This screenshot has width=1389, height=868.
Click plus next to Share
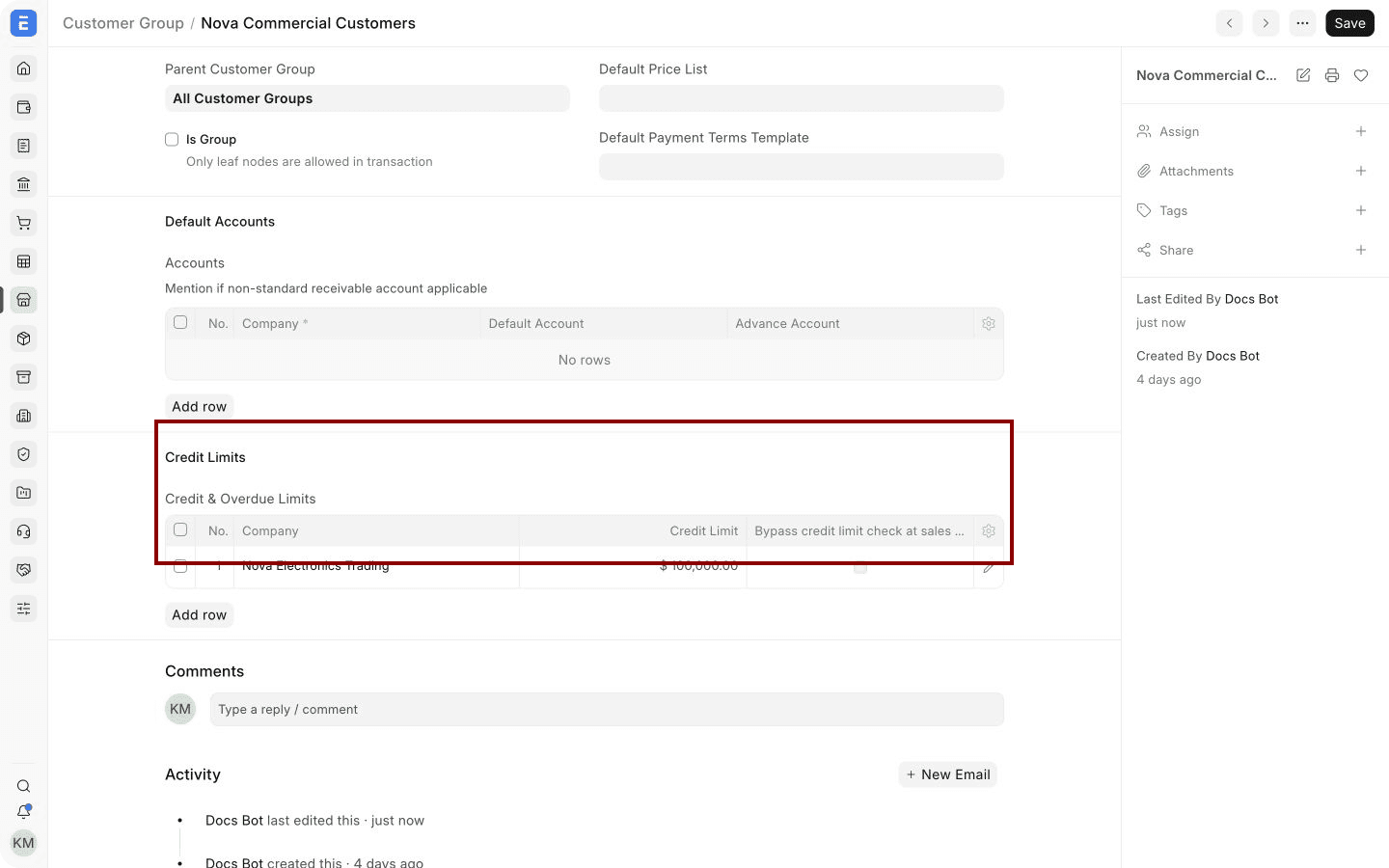[x=1361, y=250]
